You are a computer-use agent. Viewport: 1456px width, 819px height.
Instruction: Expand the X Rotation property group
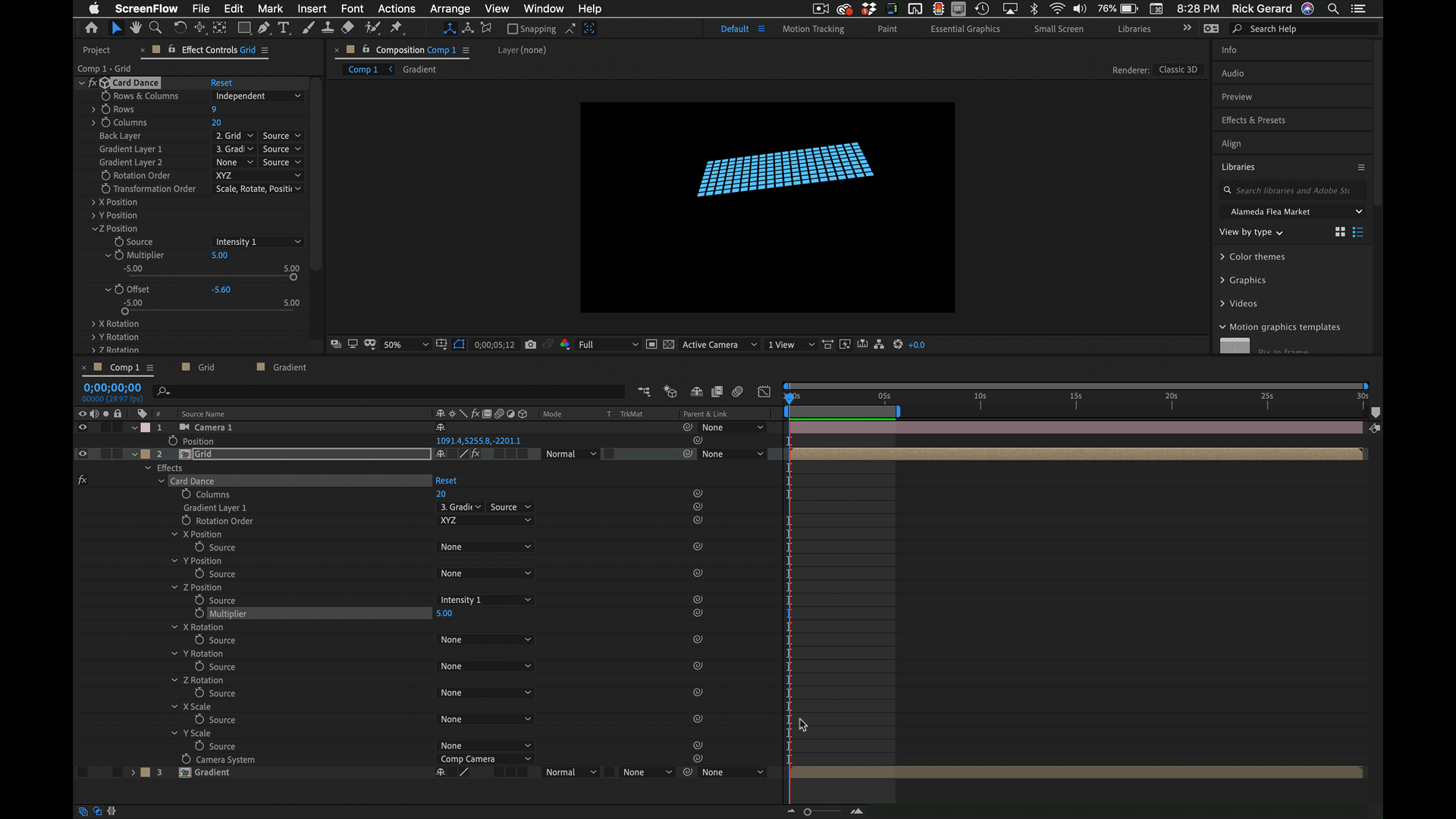pyautogui.click(x=93, y=324)
